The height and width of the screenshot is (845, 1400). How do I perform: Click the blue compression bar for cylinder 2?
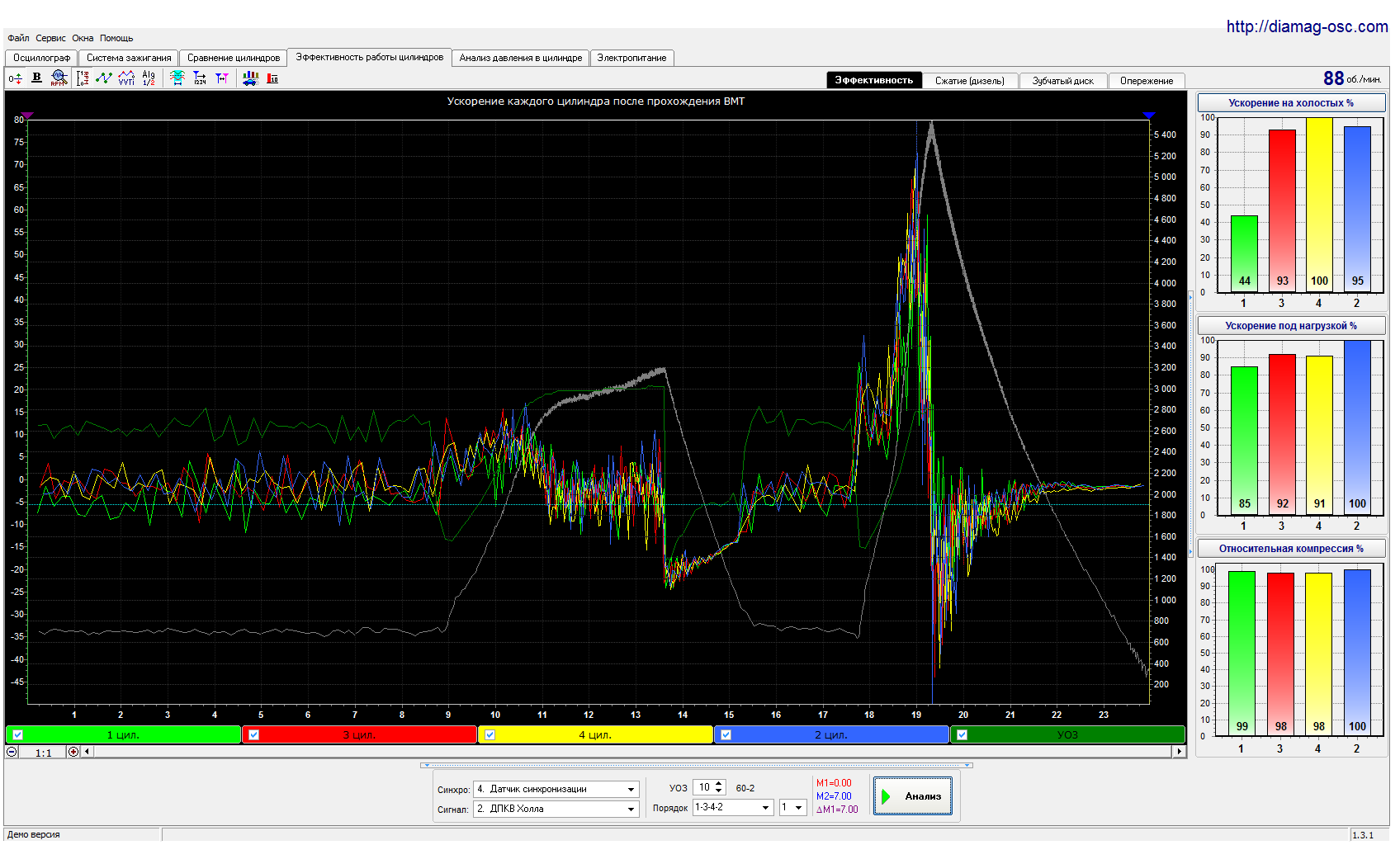(1357, 653)
